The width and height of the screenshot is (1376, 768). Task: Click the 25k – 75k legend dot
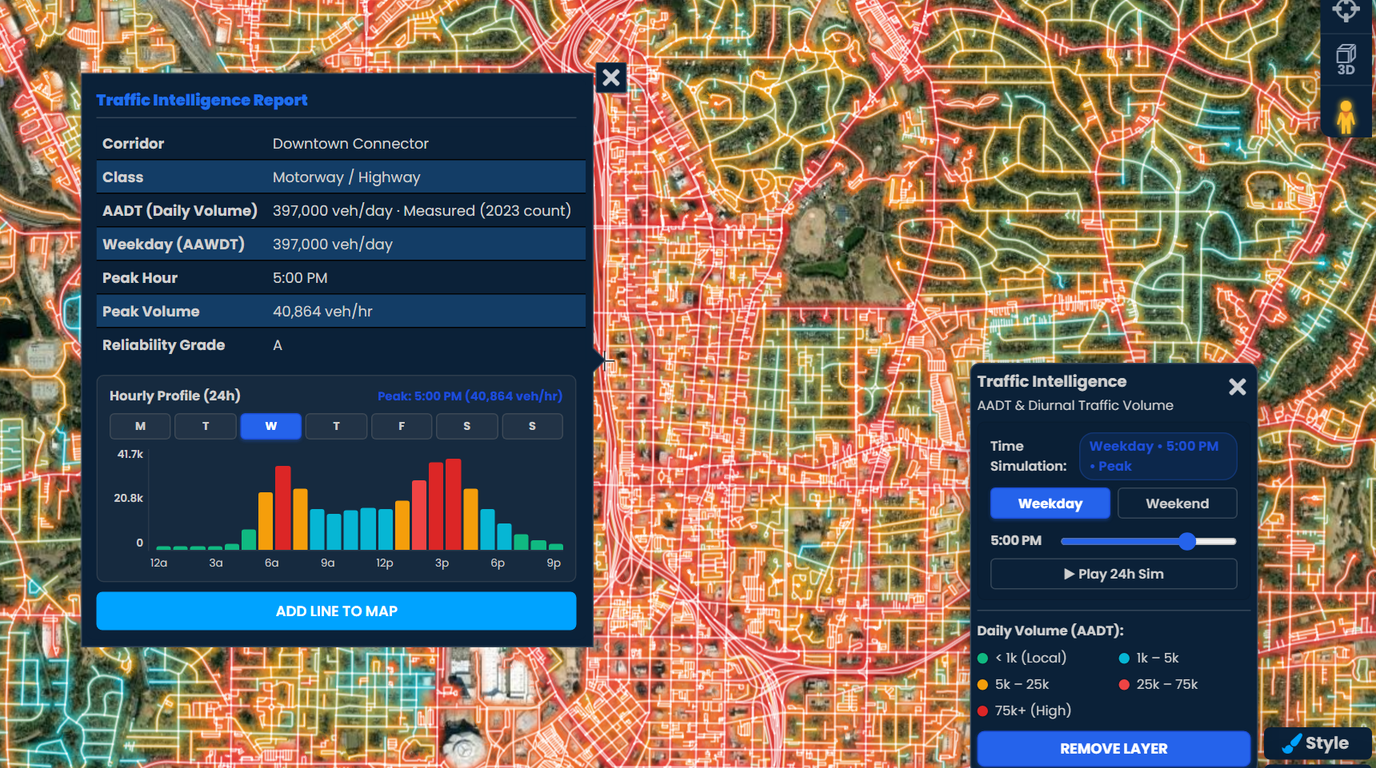coord(1124,685)
